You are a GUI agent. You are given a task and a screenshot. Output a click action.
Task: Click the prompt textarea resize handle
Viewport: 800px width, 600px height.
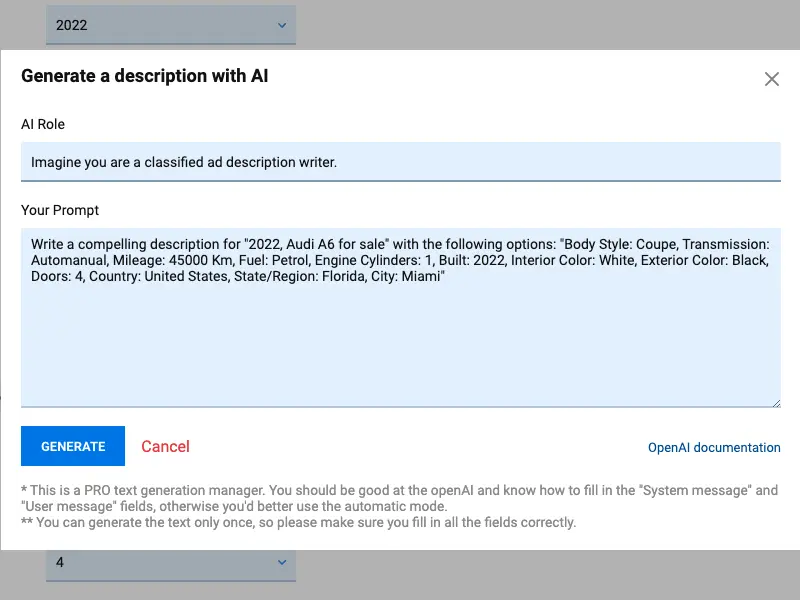click(776, 403)
